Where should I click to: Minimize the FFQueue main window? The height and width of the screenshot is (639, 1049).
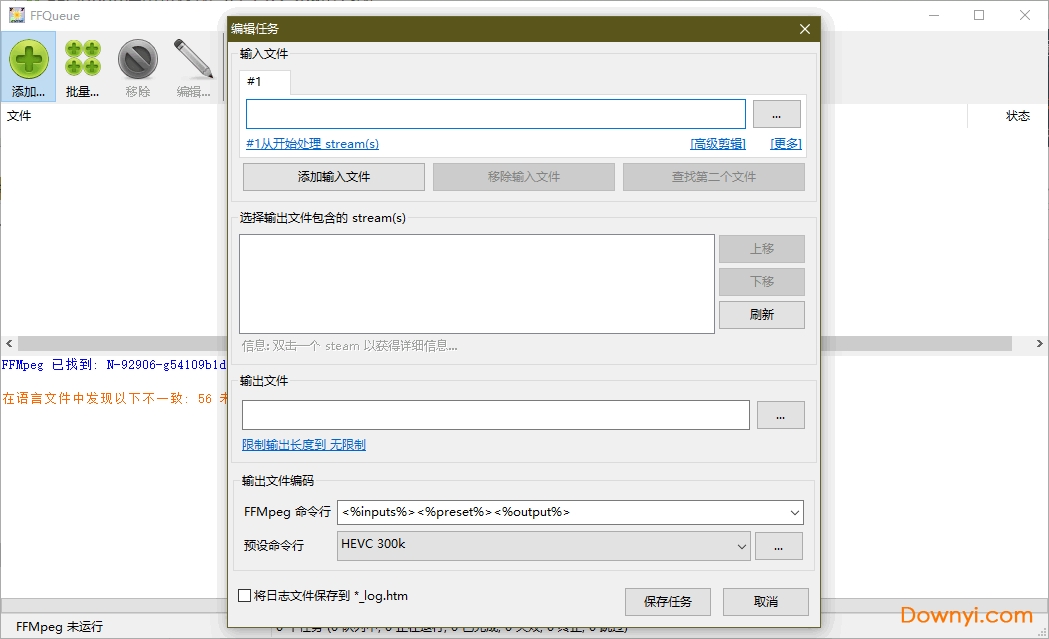(934, 15)
